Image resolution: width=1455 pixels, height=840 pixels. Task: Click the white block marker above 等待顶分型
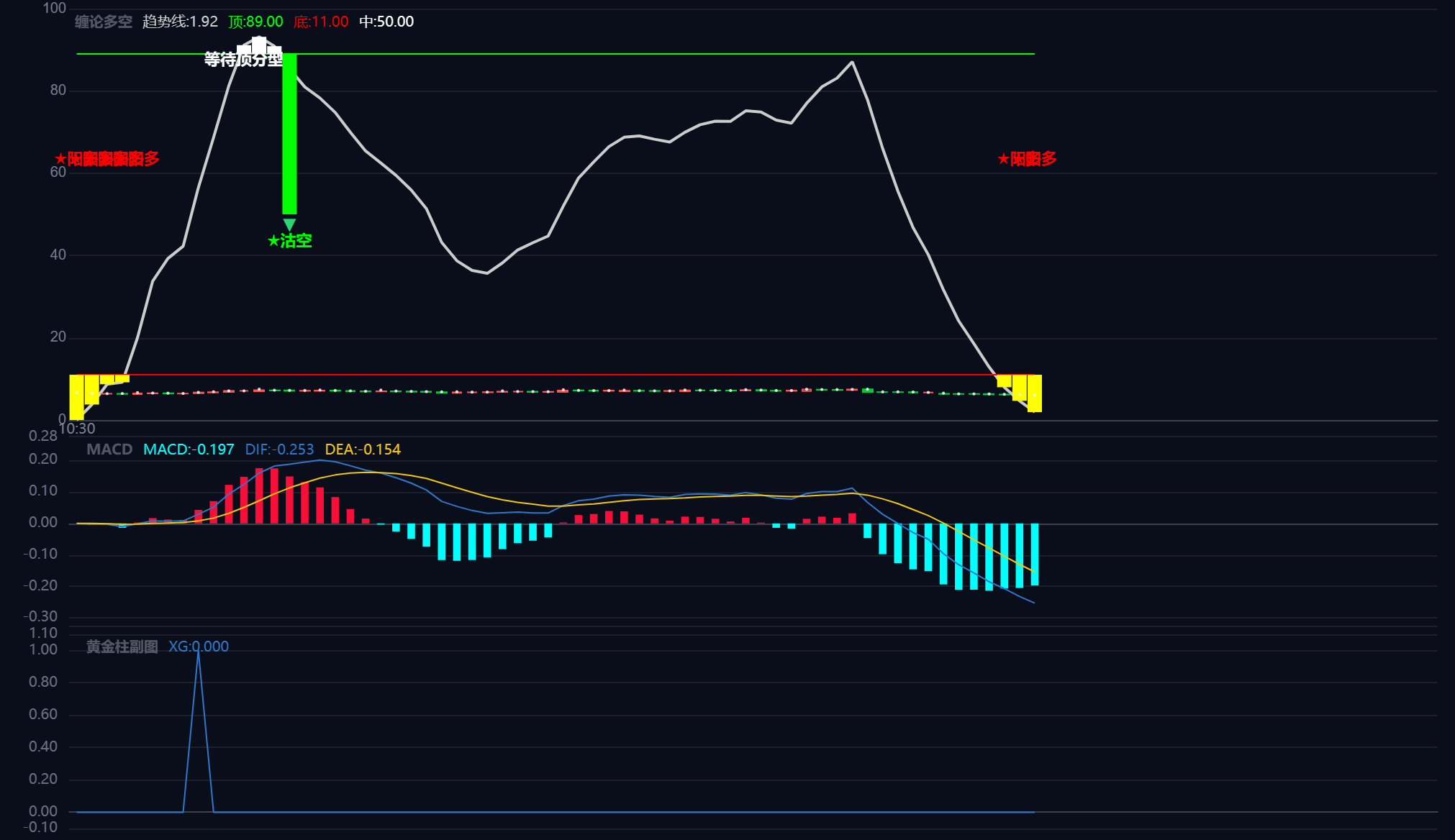[259, 45]
